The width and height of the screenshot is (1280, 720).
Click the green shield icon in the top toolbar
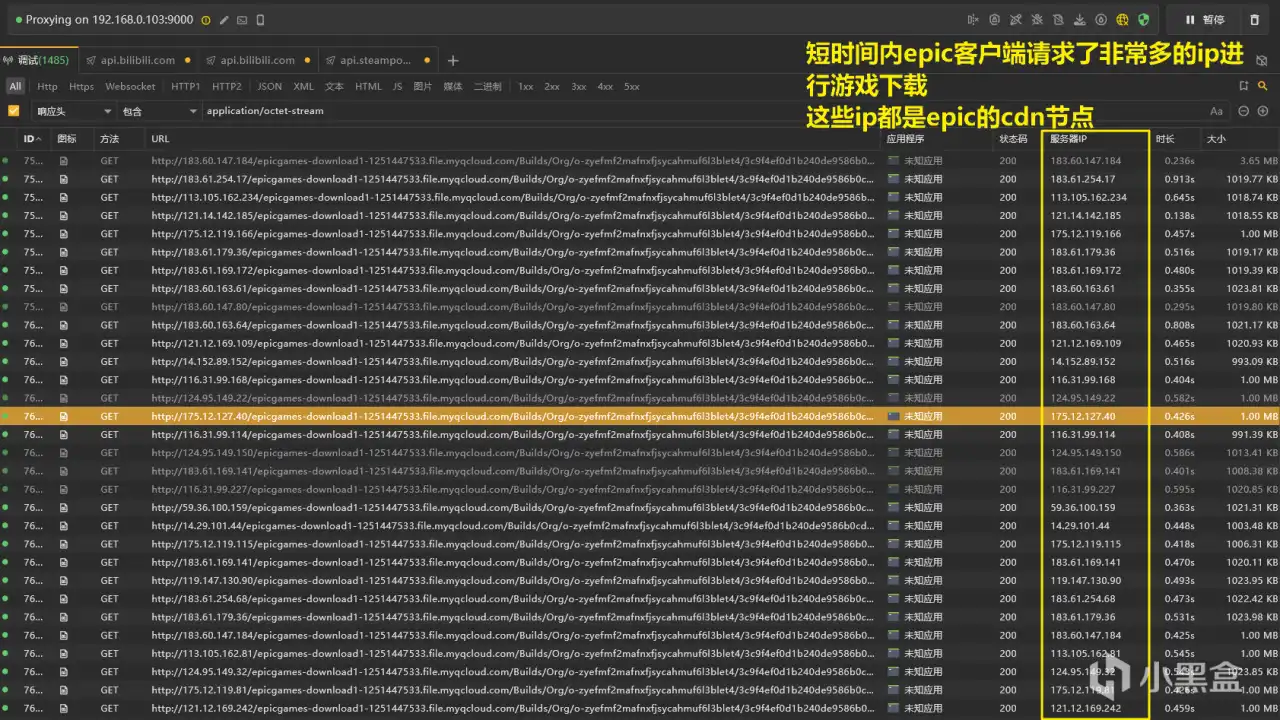tap(1143, 20)
